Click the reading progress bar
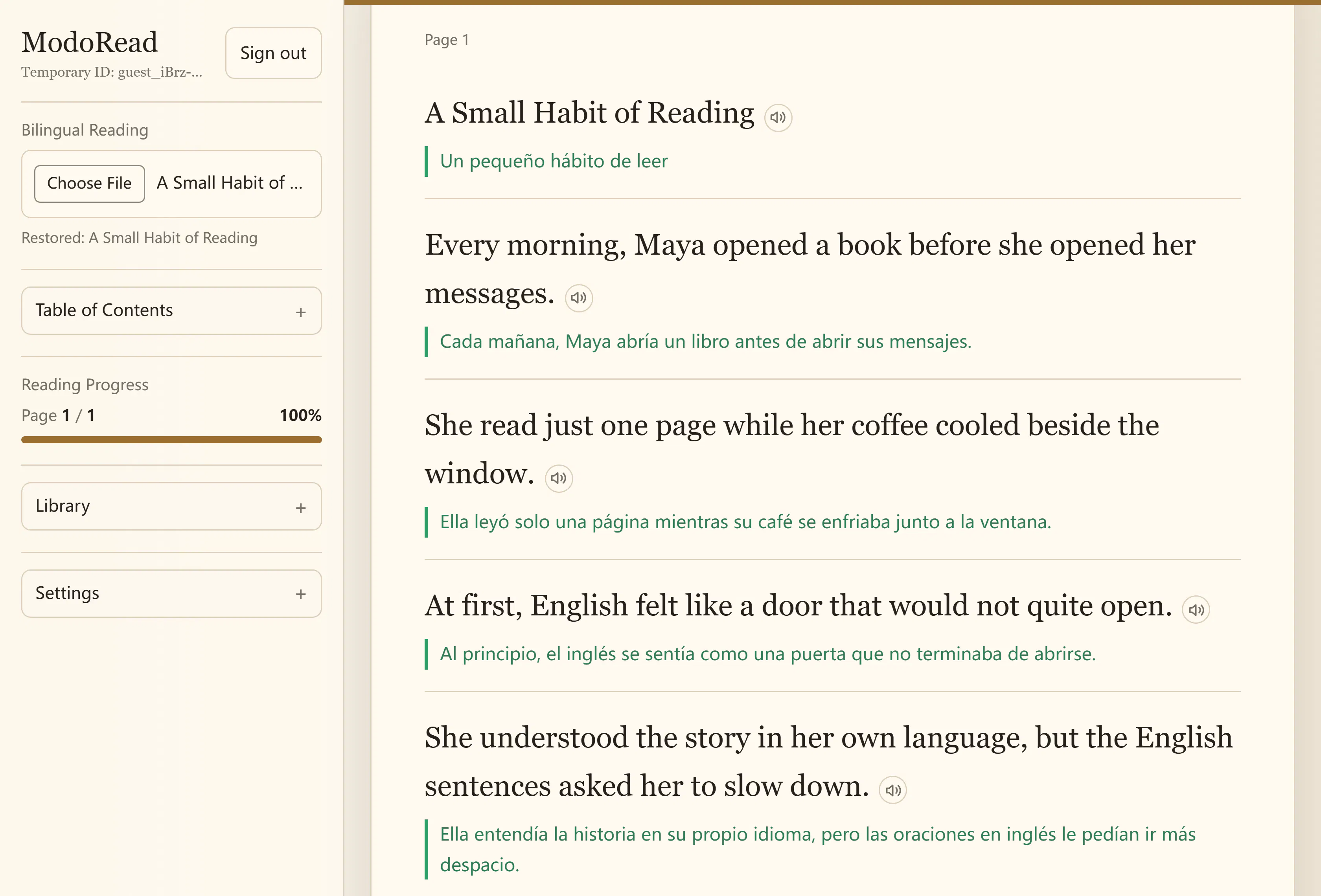This screenshot has height=896, width=1321. point(171,440)
